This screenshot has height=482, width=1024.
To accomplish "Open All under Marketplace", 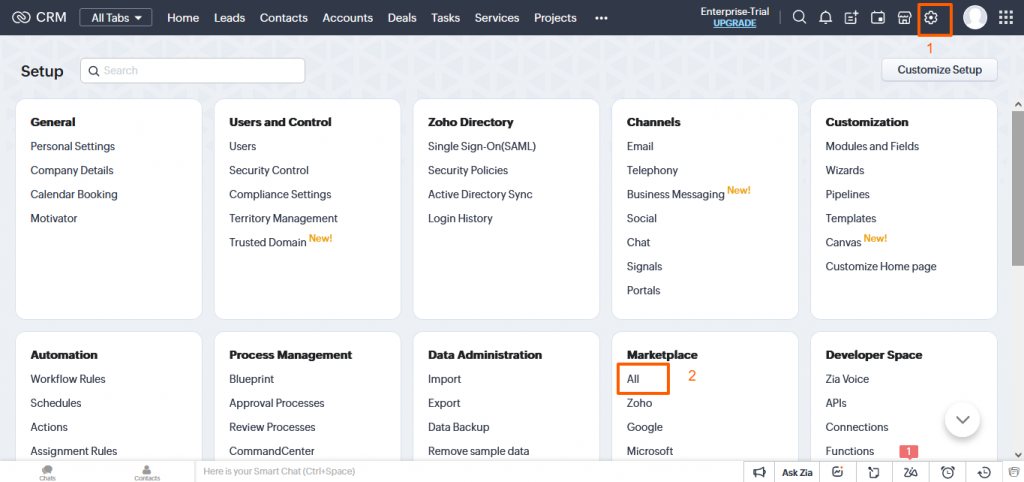I will tap(633, 379).
